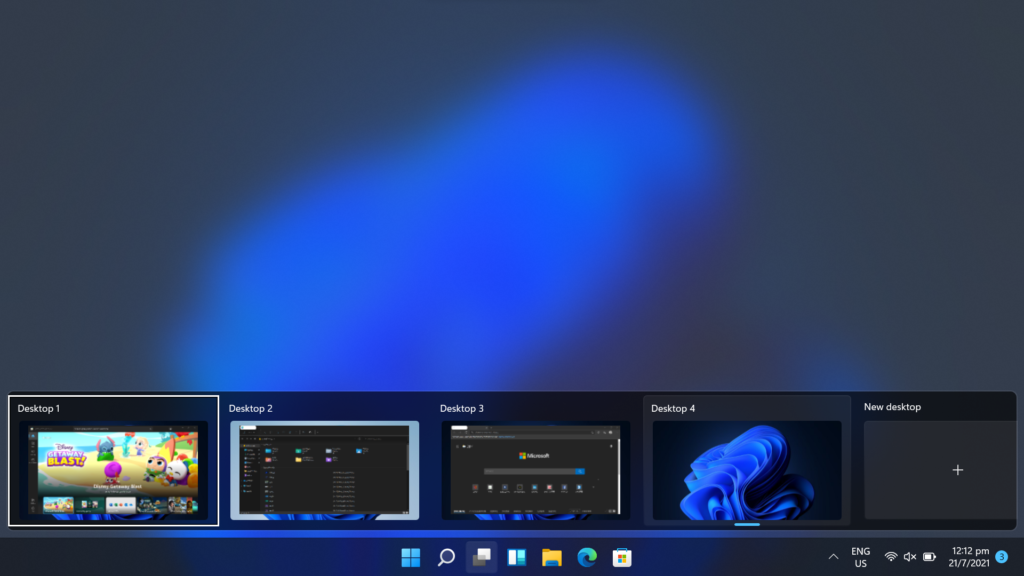Add a new desktop with plus button
The width and height of the screenshot is (1024, 576).
957,470
